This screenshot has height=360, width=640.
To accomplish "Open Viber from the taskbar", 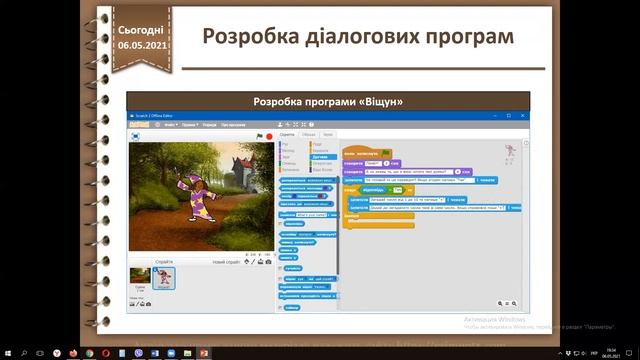I will click(138, 353).
